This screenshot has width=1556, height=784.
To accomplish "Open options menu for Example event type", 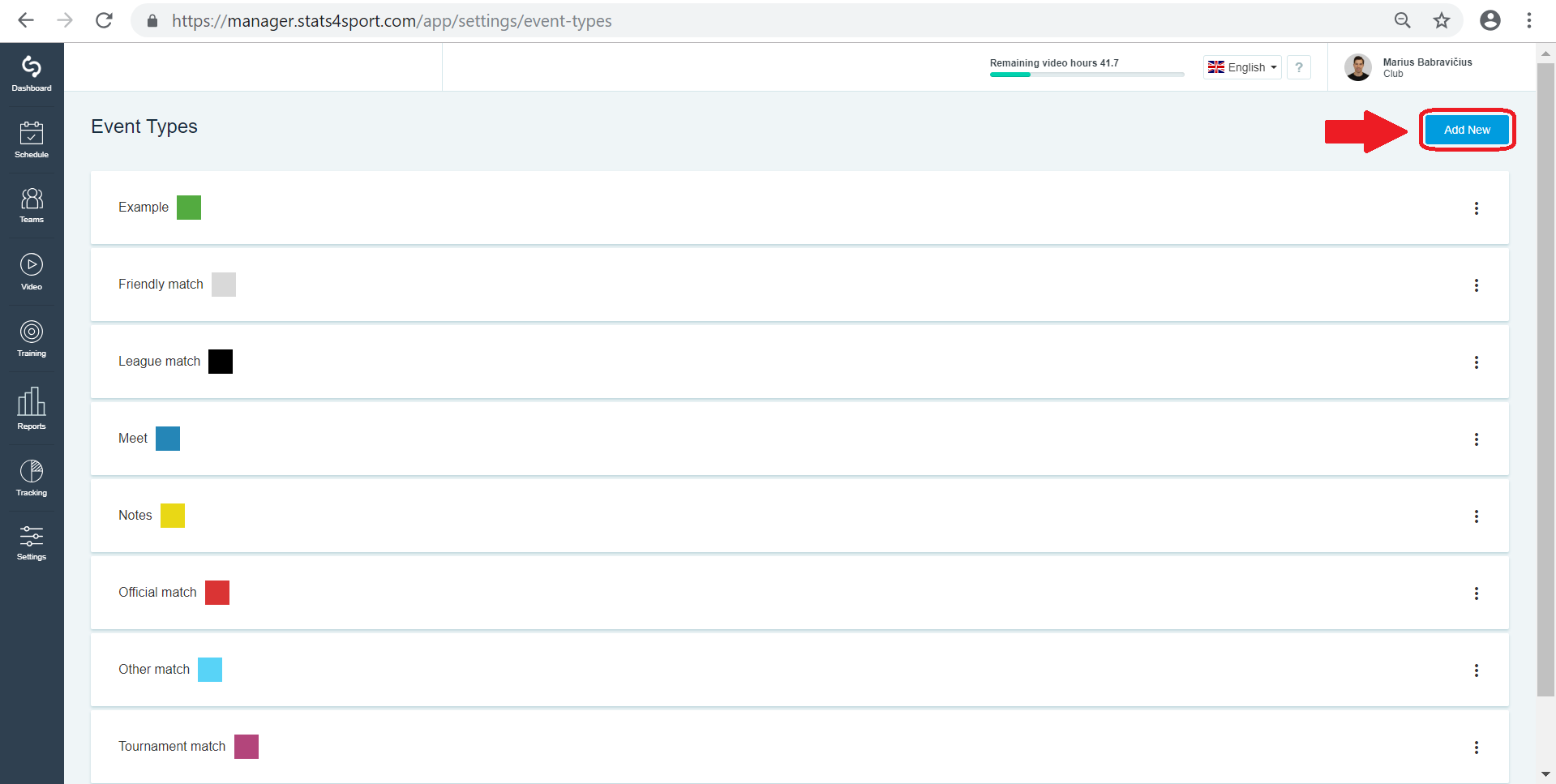I will click(x=1477, y=208).
